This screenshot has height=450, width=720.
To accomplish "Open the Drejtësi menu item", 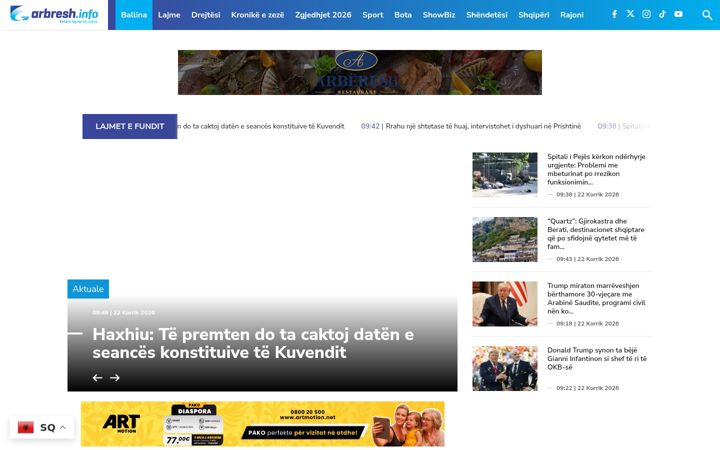I will click(206, 15).
